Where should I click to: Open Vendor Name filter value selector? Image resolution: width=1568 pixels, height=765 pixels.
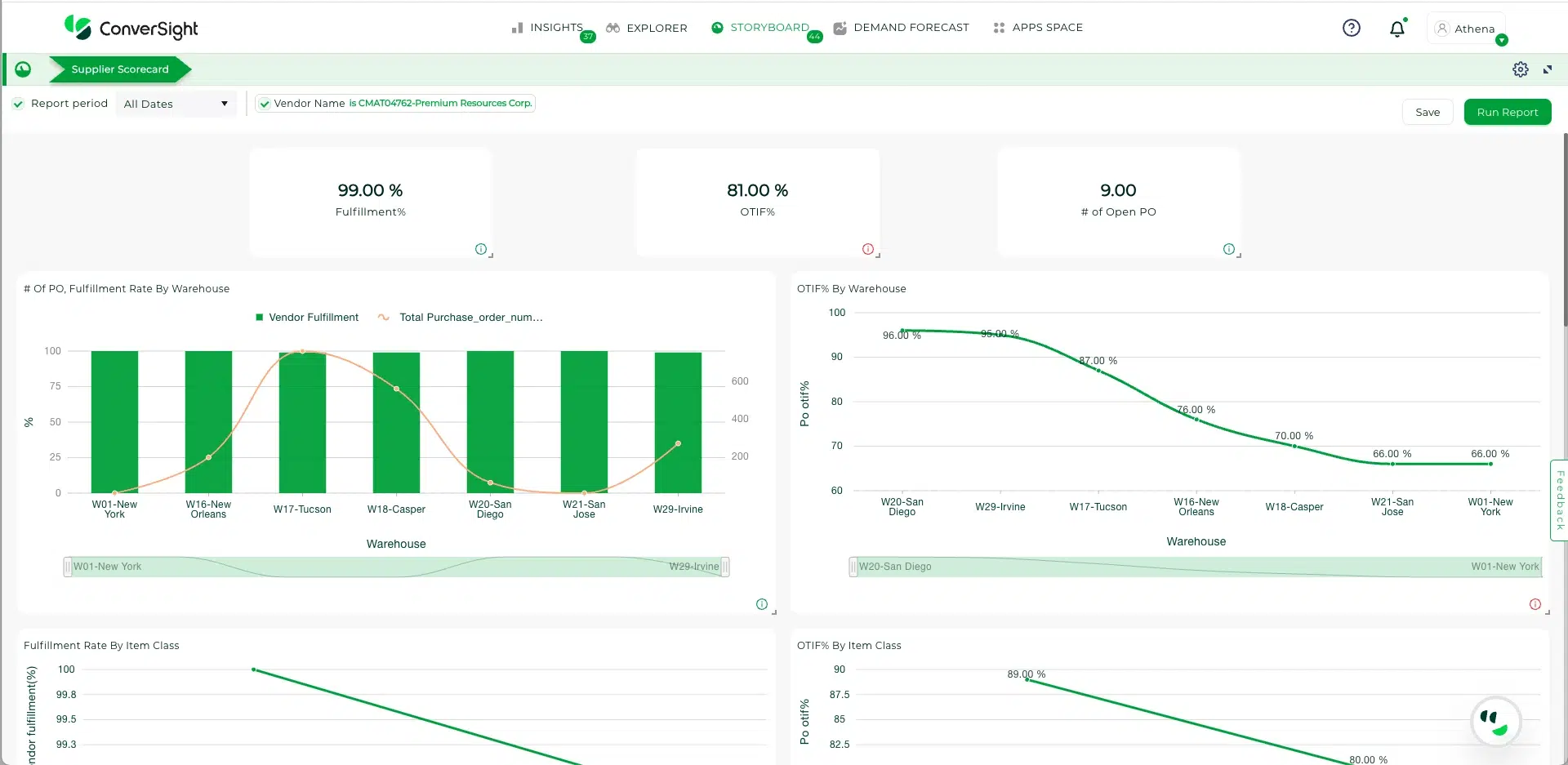[x=441, y=104]
